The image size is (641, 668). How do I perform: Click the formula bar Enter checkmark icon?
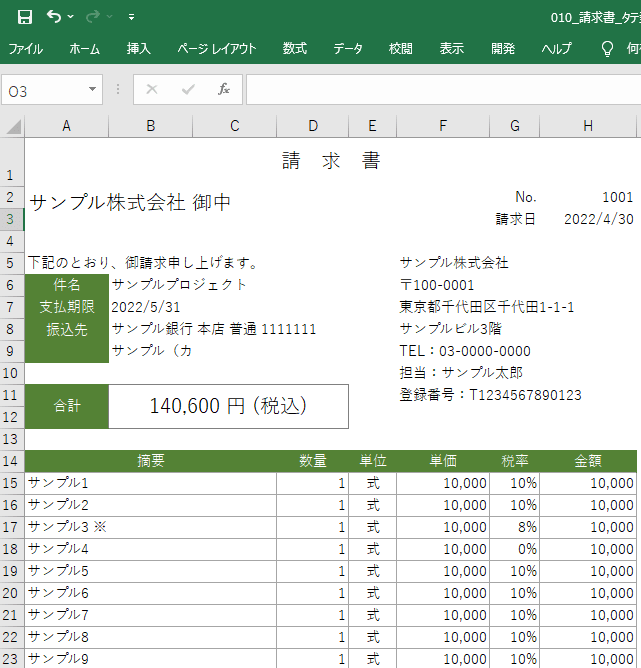tap(188, 89)
